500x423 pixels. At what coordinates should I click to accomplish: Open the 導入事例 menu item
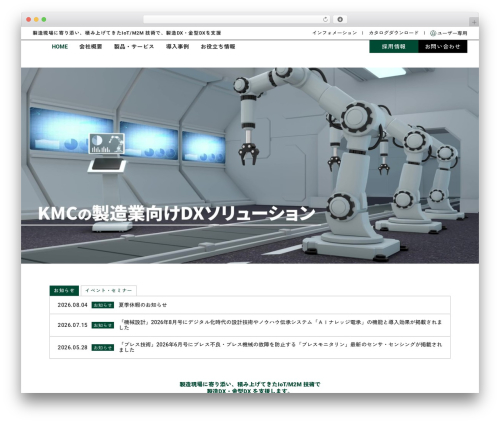(177, 47)
